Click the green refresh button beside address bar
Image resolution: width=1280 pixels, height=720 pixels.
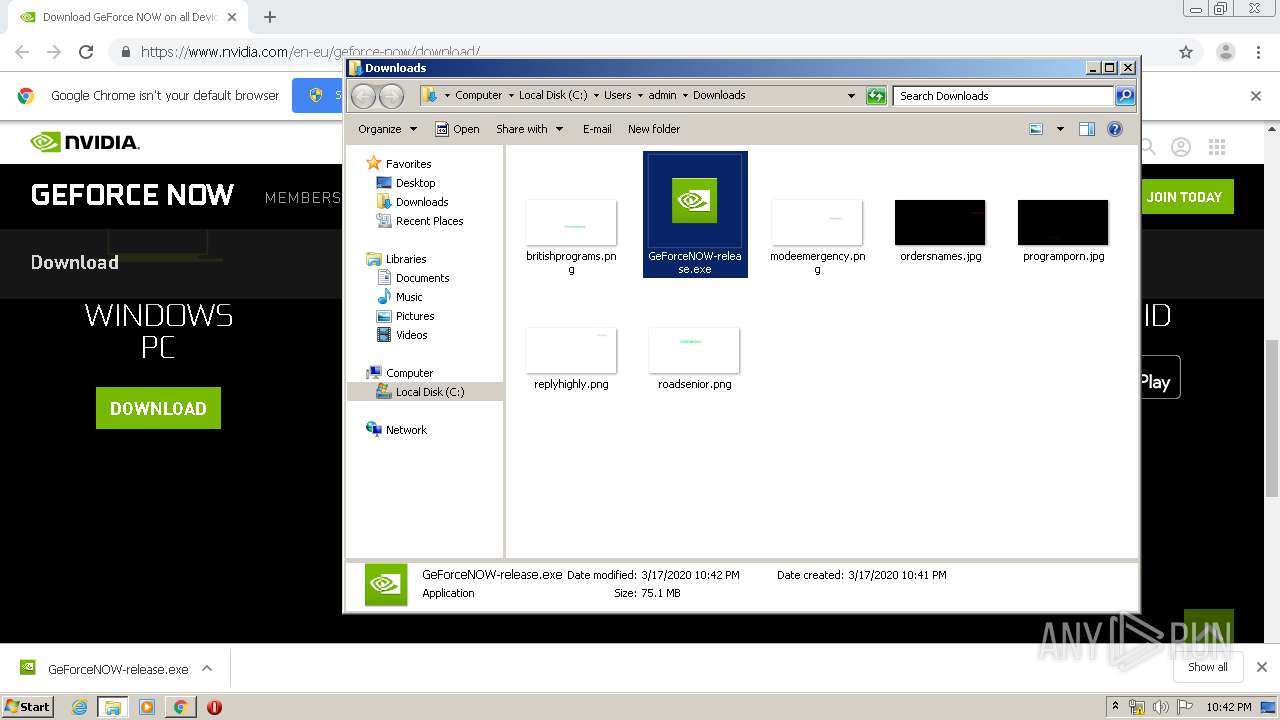coord(876,96)
